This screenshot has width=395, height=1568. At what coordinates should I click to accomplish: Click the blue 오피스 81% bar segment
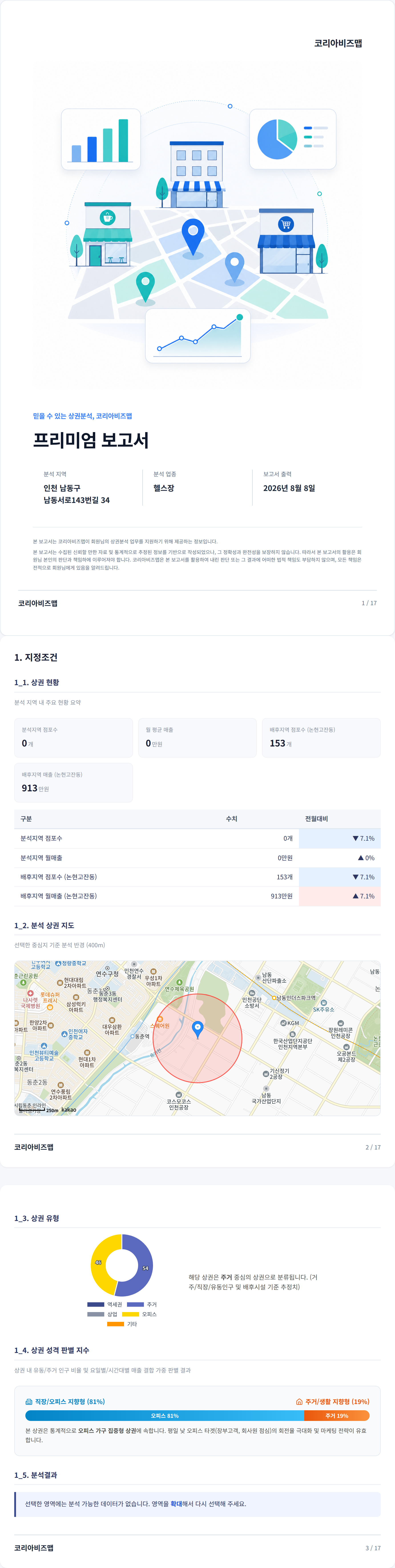point(165,1416)
